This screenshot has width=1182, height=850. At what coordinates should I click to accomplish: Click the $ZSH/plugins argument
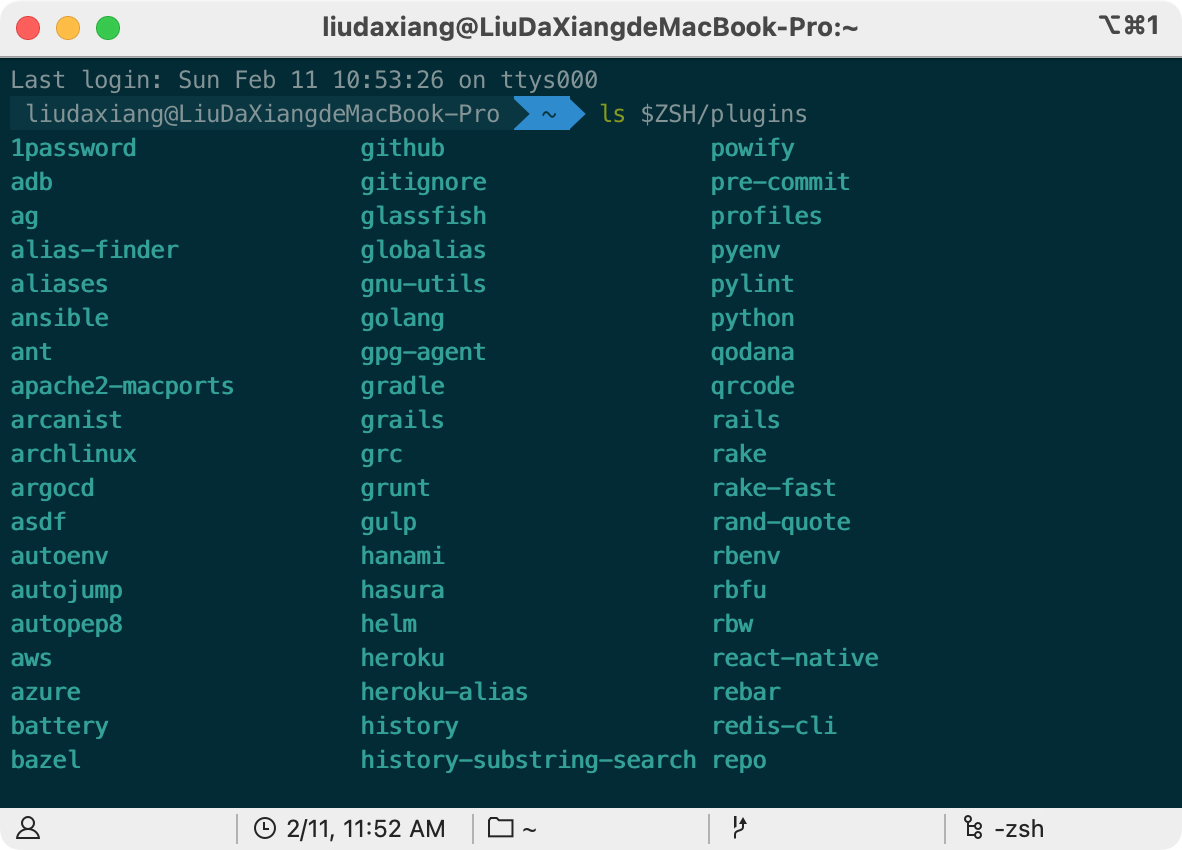coord(724,115)
